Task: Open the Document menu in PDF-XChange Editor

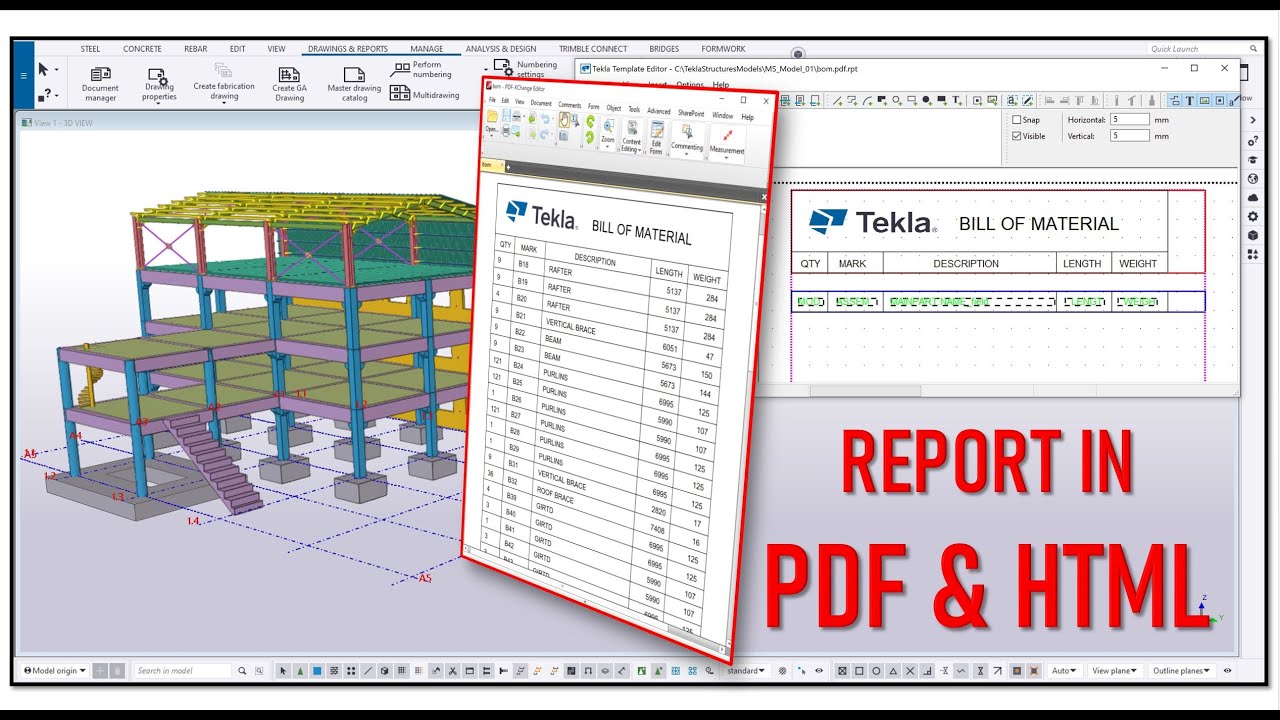Action: pyautogui.click(x=541, y=103)
